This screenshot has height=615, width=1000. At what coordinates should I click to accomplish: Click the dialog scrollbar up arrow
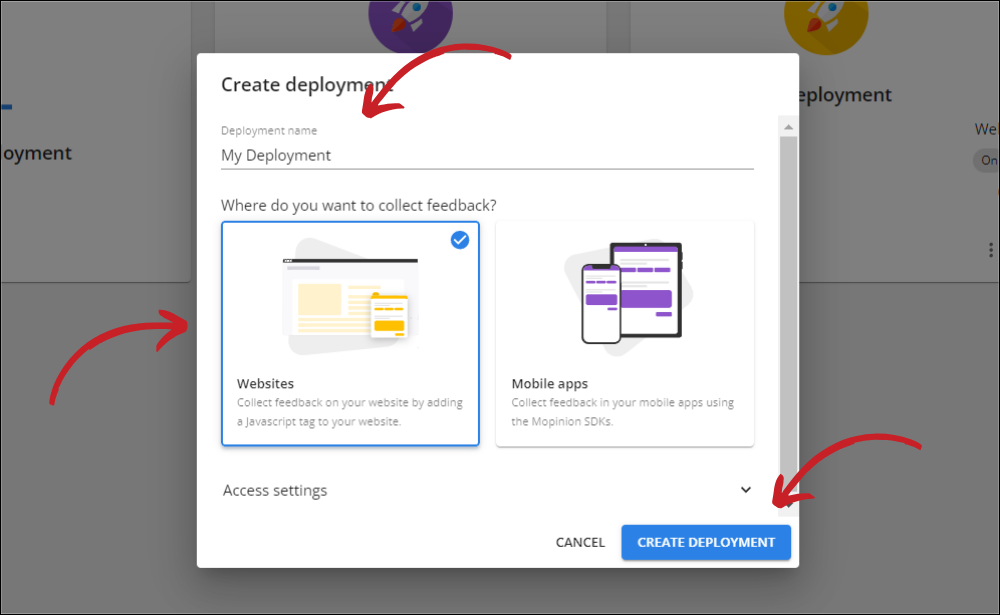pos(788,127)
